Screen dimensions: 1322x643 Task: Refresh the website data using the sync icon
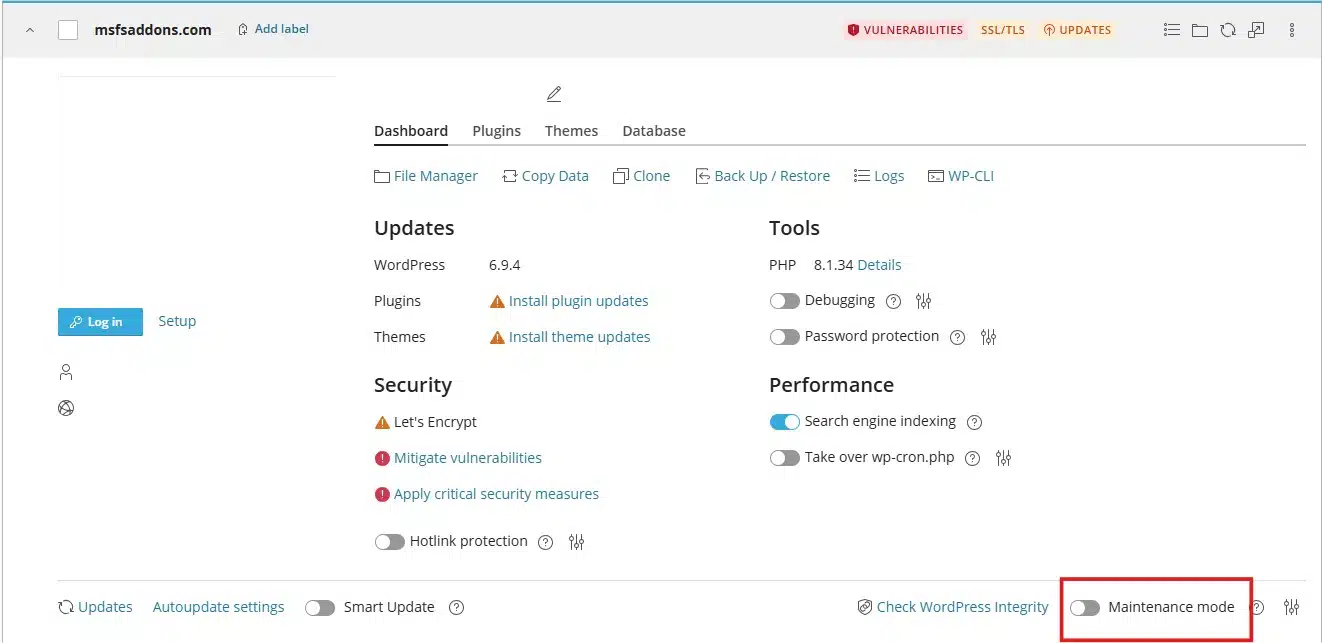point(1228,29)
